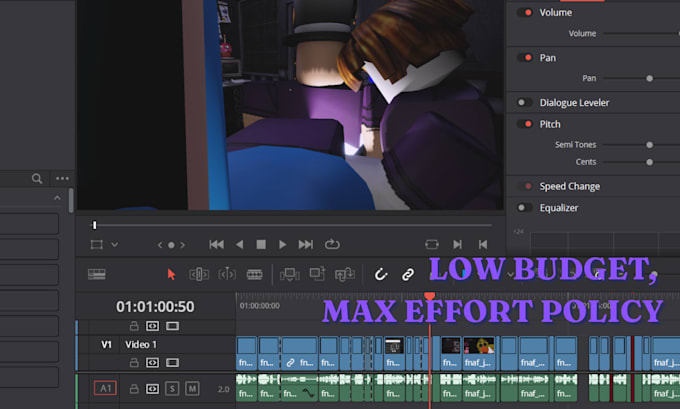Open the Timeline View Options icon

[x=96, y=274]
